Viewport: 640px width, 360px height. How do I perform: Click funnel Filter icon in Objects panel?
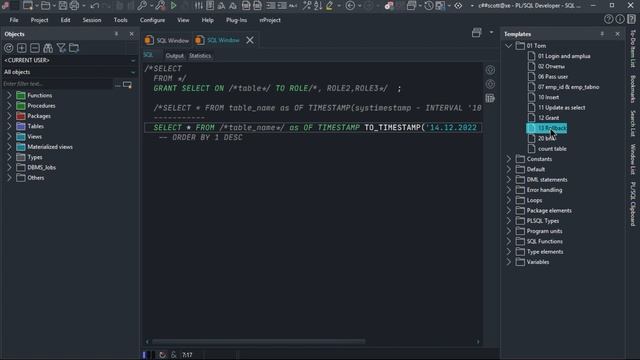coord(61,48)
